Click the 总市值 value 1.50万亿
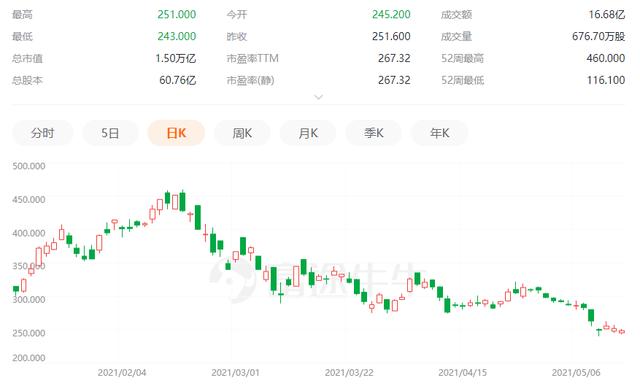 click(x=176, y=58)
